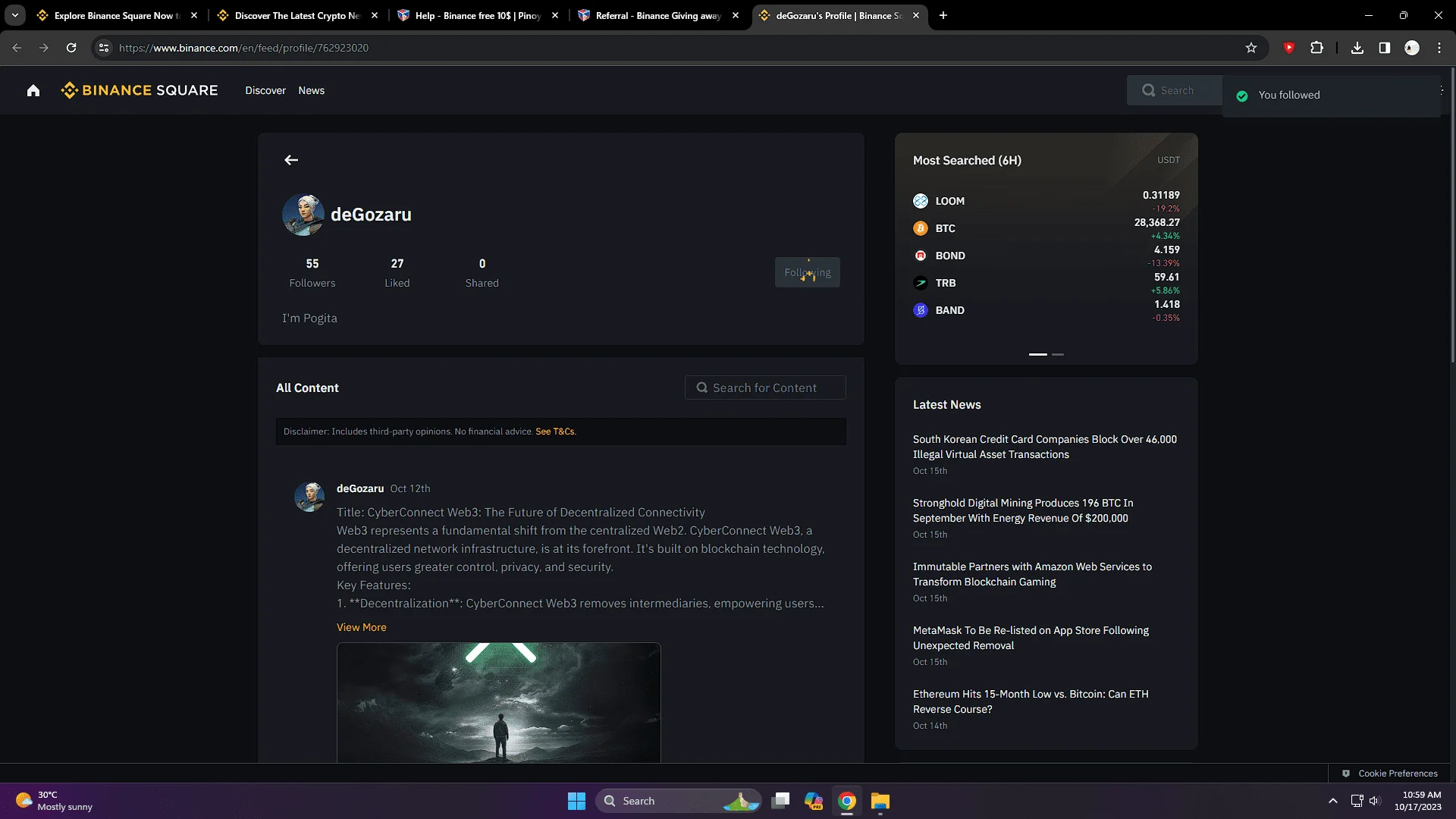The height and width of the screenshot is (819, 1456).
Task: Open Immutable Partners with Amazon news
Action: coord(1032,574)
